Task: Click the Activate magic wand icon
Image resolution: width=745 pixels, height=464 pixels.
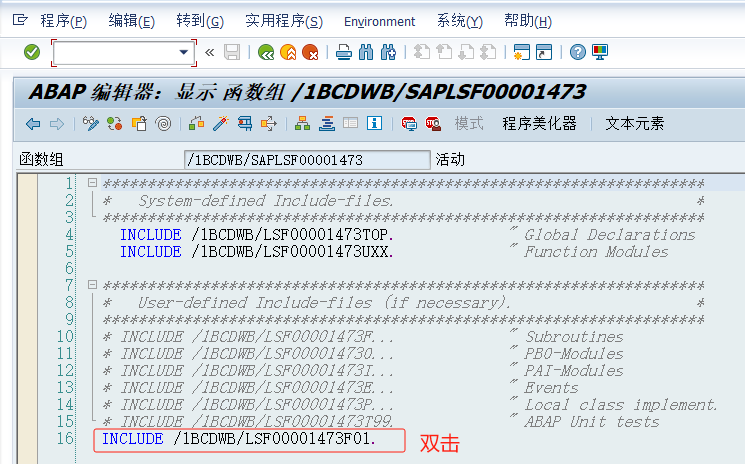Action: click(x=220, y=123)
